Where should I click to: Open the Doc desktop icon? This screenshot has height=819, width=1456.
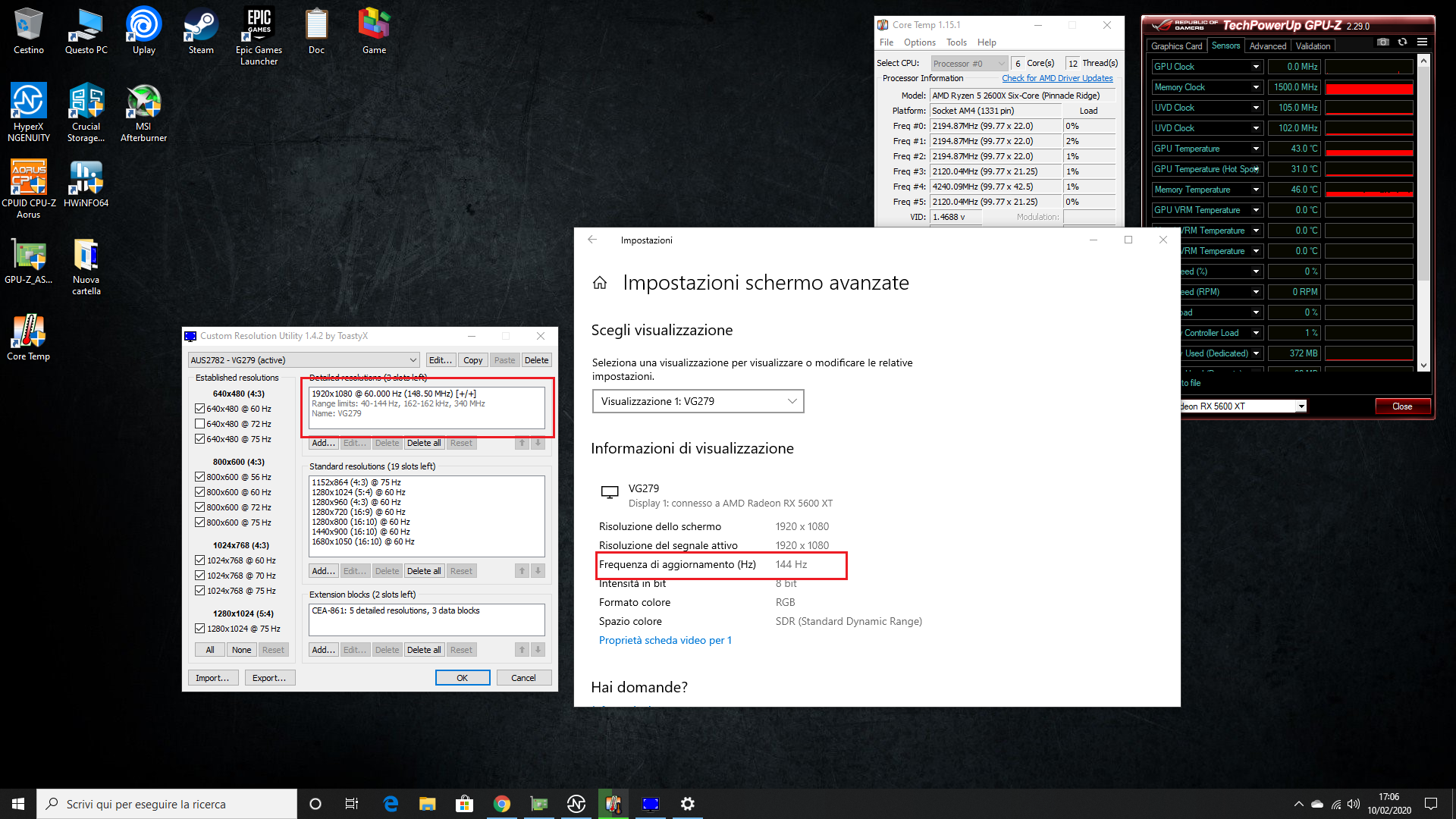tap(316, 30)
